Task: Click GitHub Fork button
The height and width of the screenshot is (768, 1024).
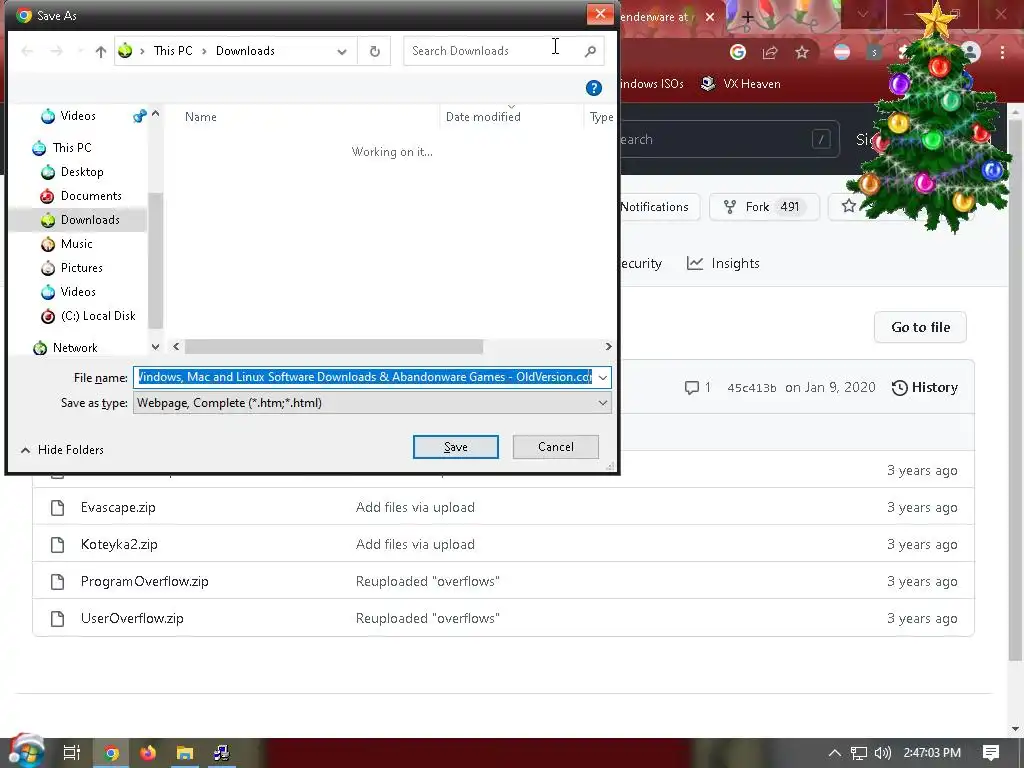Action: (x=764, y=207)
